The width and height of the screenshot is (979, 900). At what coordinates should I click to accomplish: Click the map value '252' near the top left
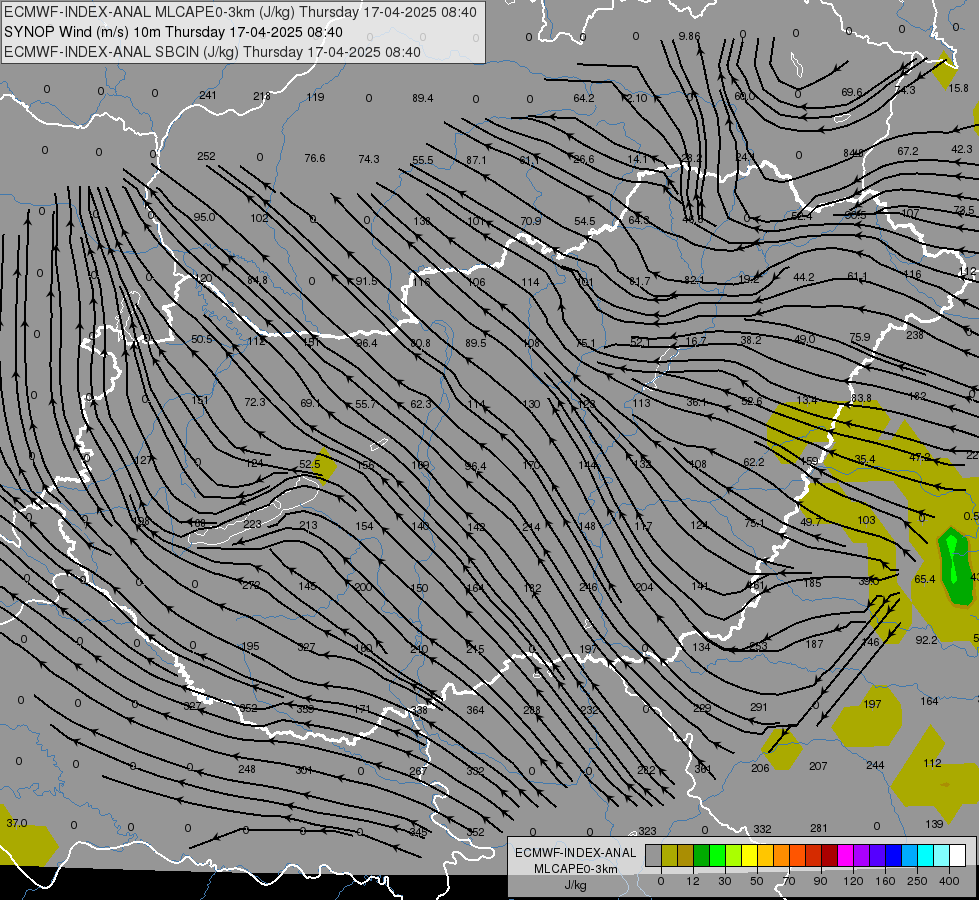point(206,156)
